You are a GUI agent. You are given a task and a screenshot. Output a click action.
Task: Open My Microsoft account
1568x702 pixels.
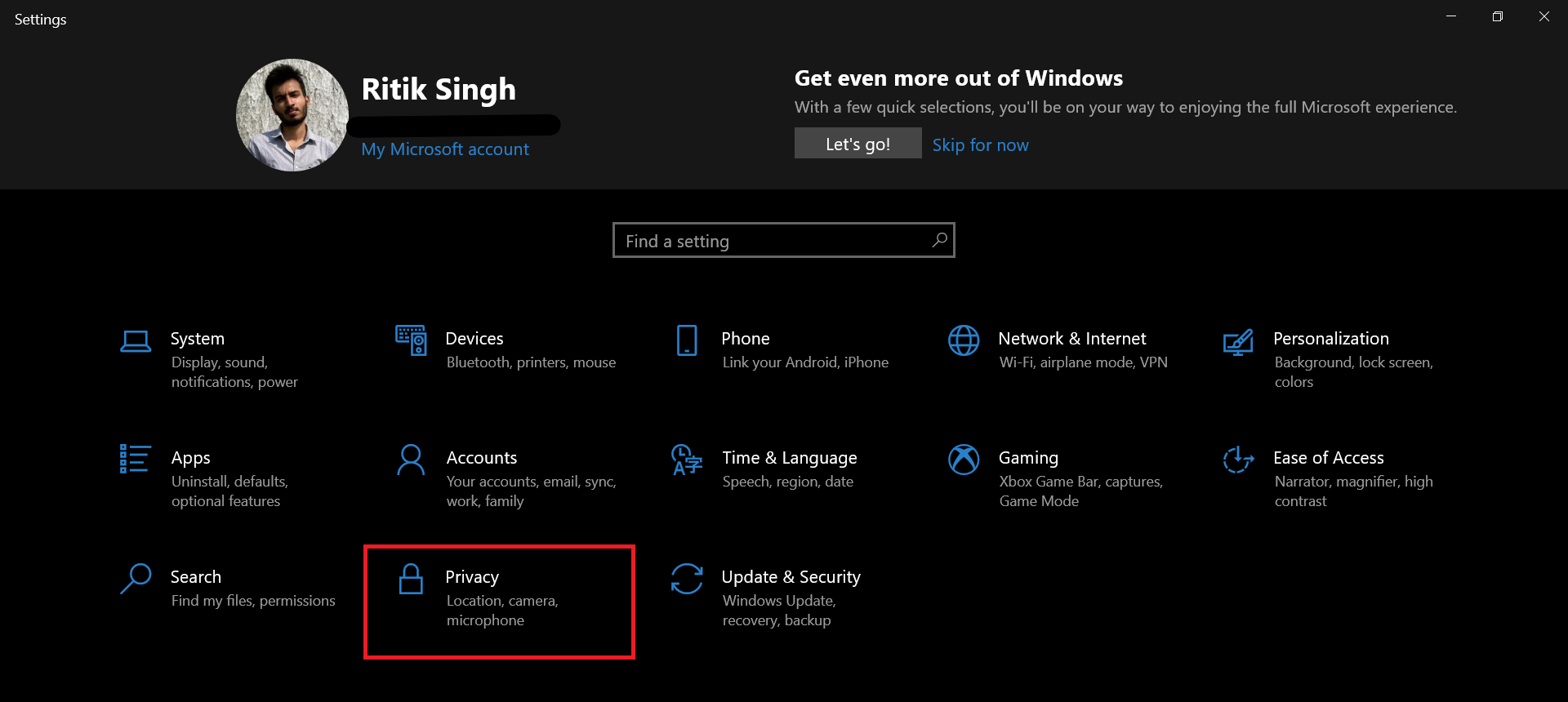click(445, 149)
